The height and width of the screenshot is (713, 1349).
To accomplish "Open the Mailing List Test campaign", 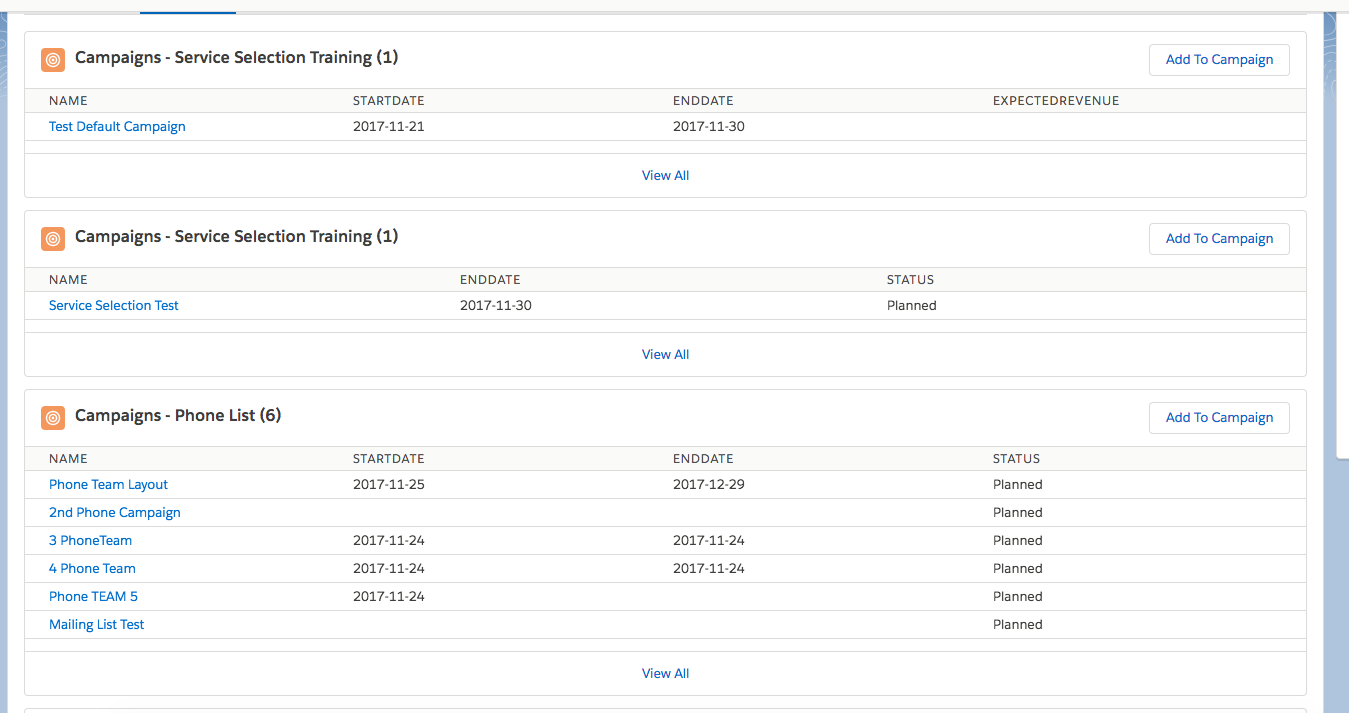I will 96,625.
